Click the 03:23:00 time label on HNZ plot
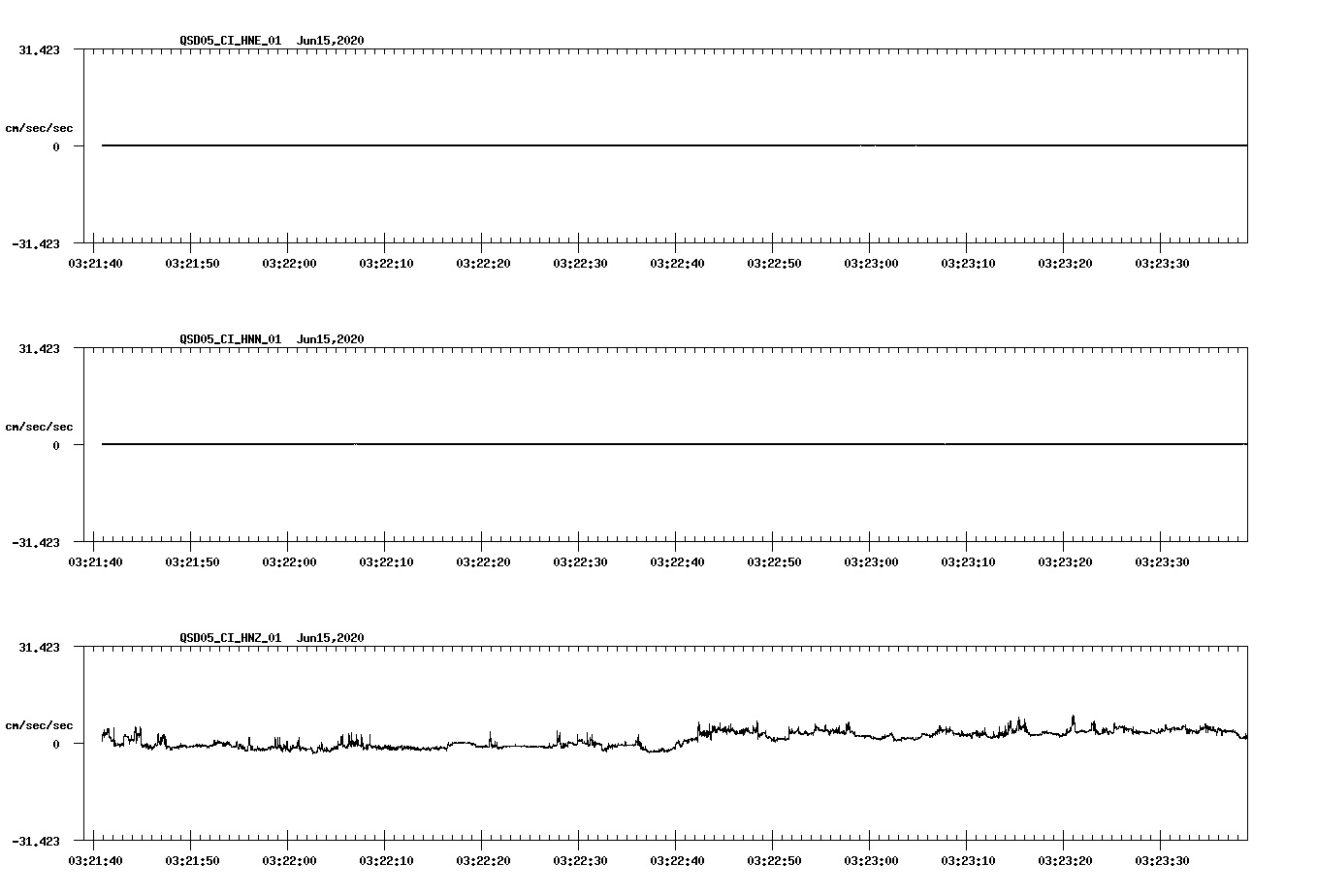Image resolution: width=1317 pixels, height=896 pixels. 871,861
